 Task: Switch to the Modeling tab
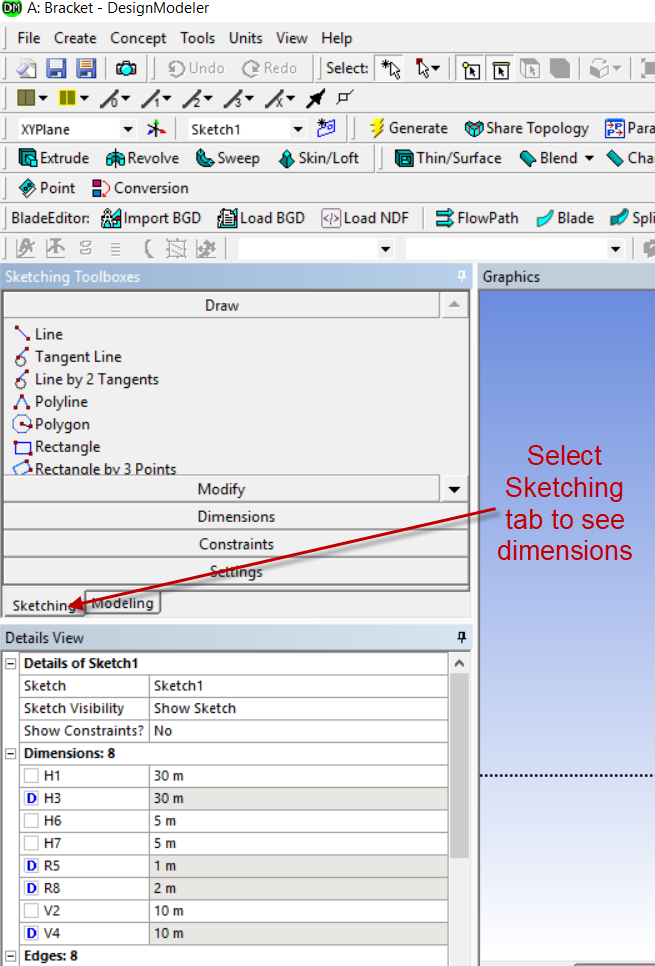click(123, 603)
